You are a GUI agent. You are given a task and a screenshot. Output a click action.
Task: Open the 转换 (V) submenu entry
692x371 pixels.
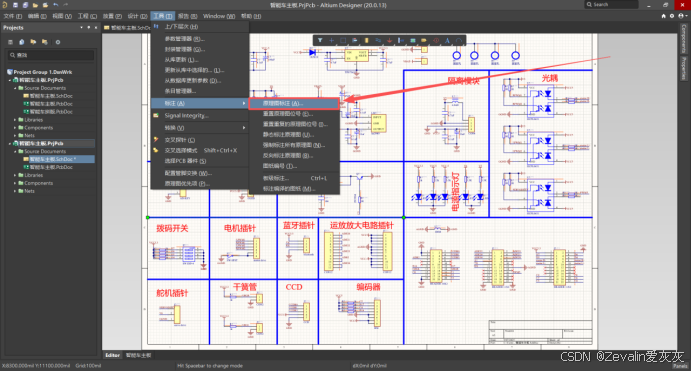click(x=200, y=127)
